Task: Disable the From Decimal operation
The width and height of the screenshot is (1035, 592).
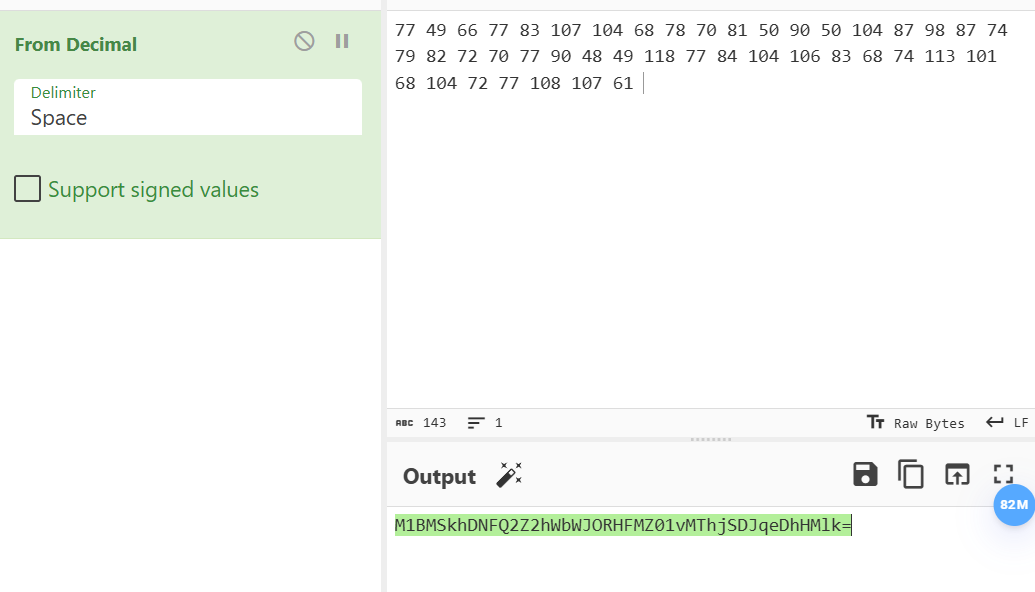Action: 304,42
